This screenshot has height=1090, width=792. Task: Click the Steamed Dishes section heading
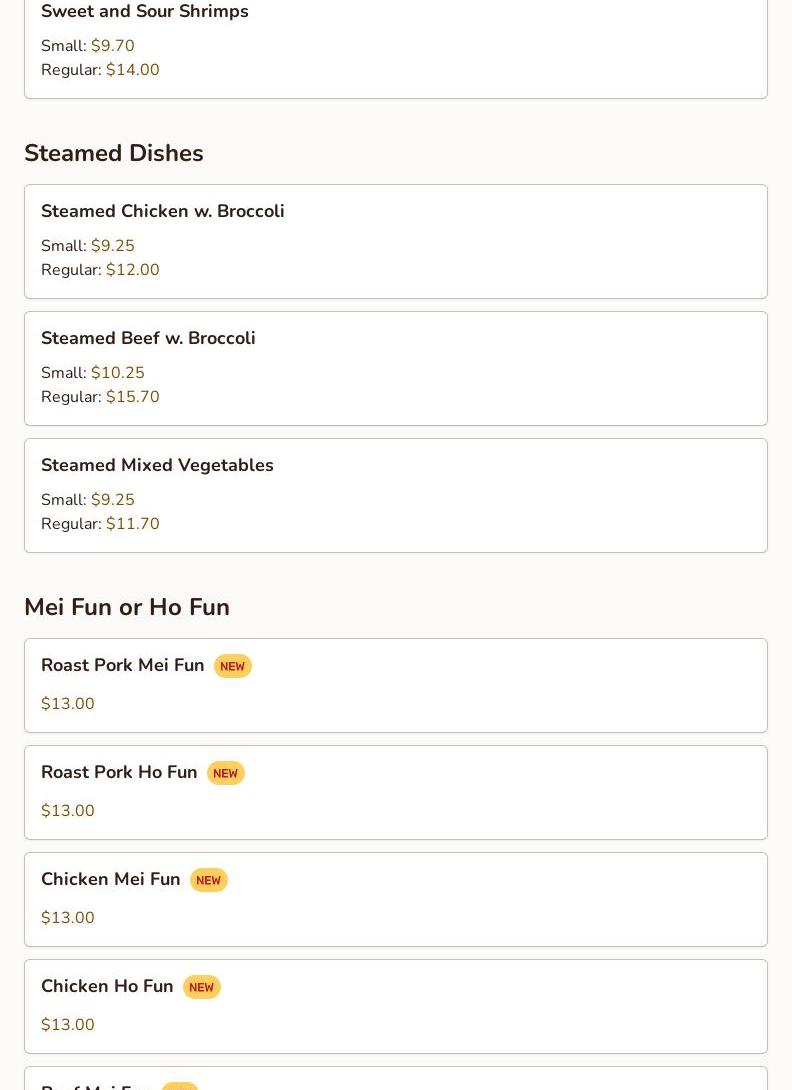pyautogui.click(x=114, y=153)
